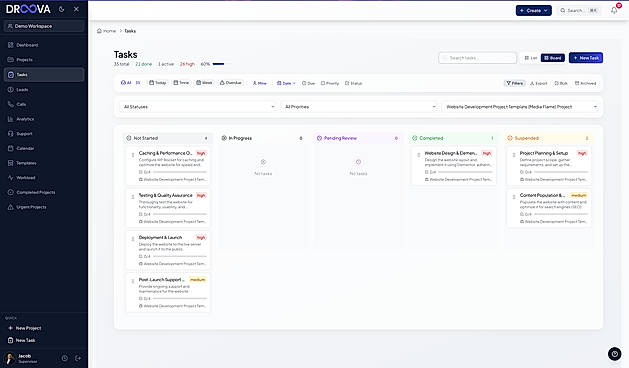Click New Project quick action in sidebar
The width and height of the screenshot is (629, 368).
click(44, 328)
